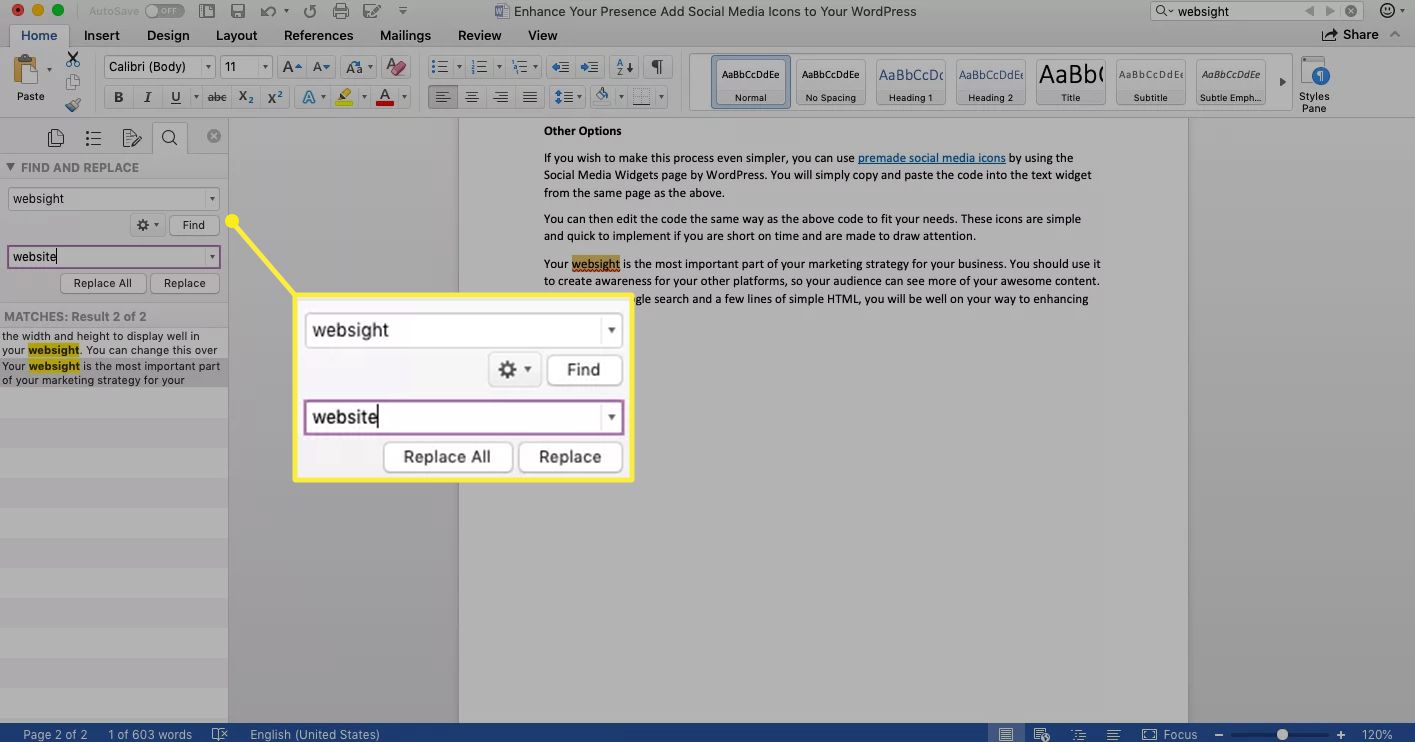The image size is (1415, 742).
Task: Click the Redo icon in title bar
Action: tap(309, 12)
